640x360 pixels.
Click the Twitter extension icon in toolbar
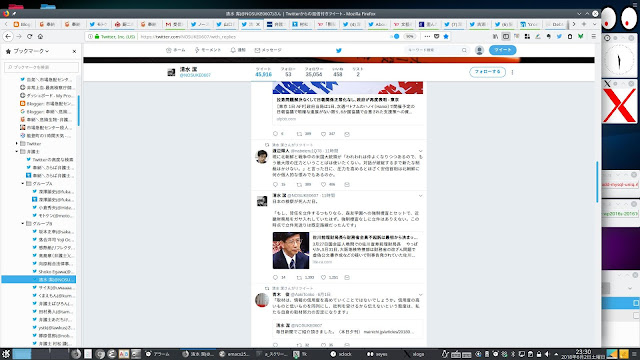coord(559,36)
